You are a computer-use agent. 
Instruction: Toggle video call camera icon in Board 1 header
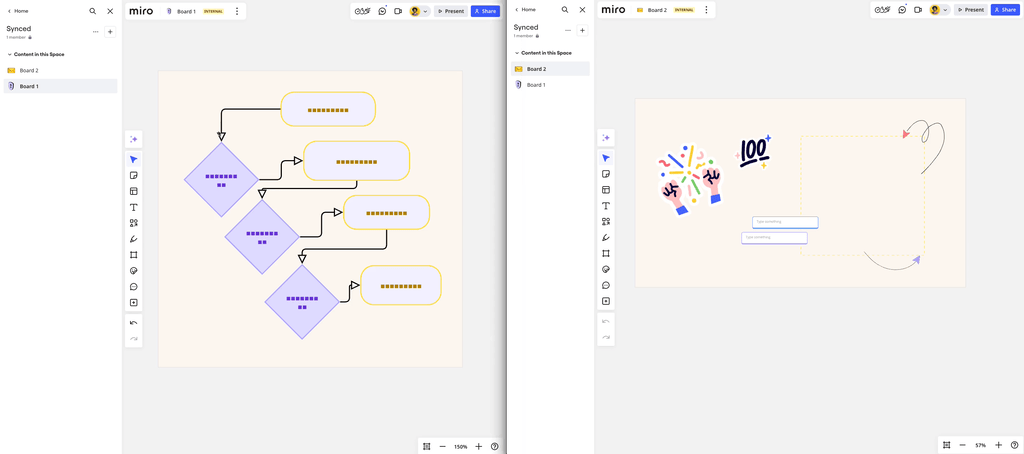point(398,11)
